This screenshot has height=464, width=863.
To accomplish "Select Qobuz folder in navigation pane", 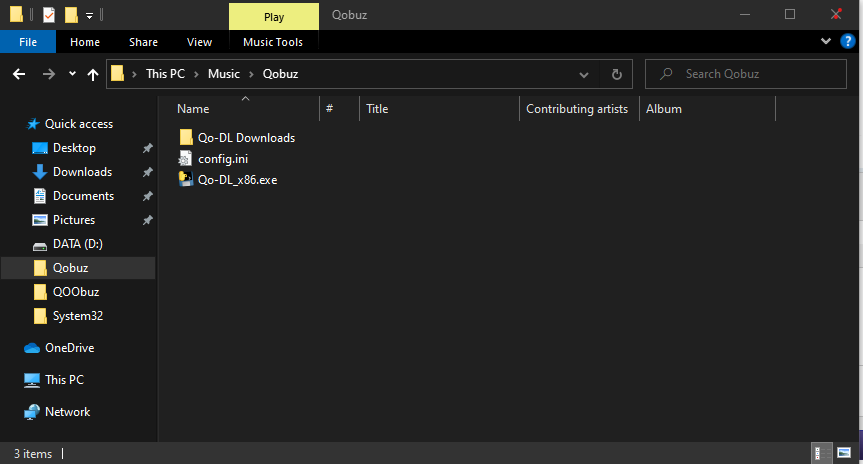I will 78,268.
